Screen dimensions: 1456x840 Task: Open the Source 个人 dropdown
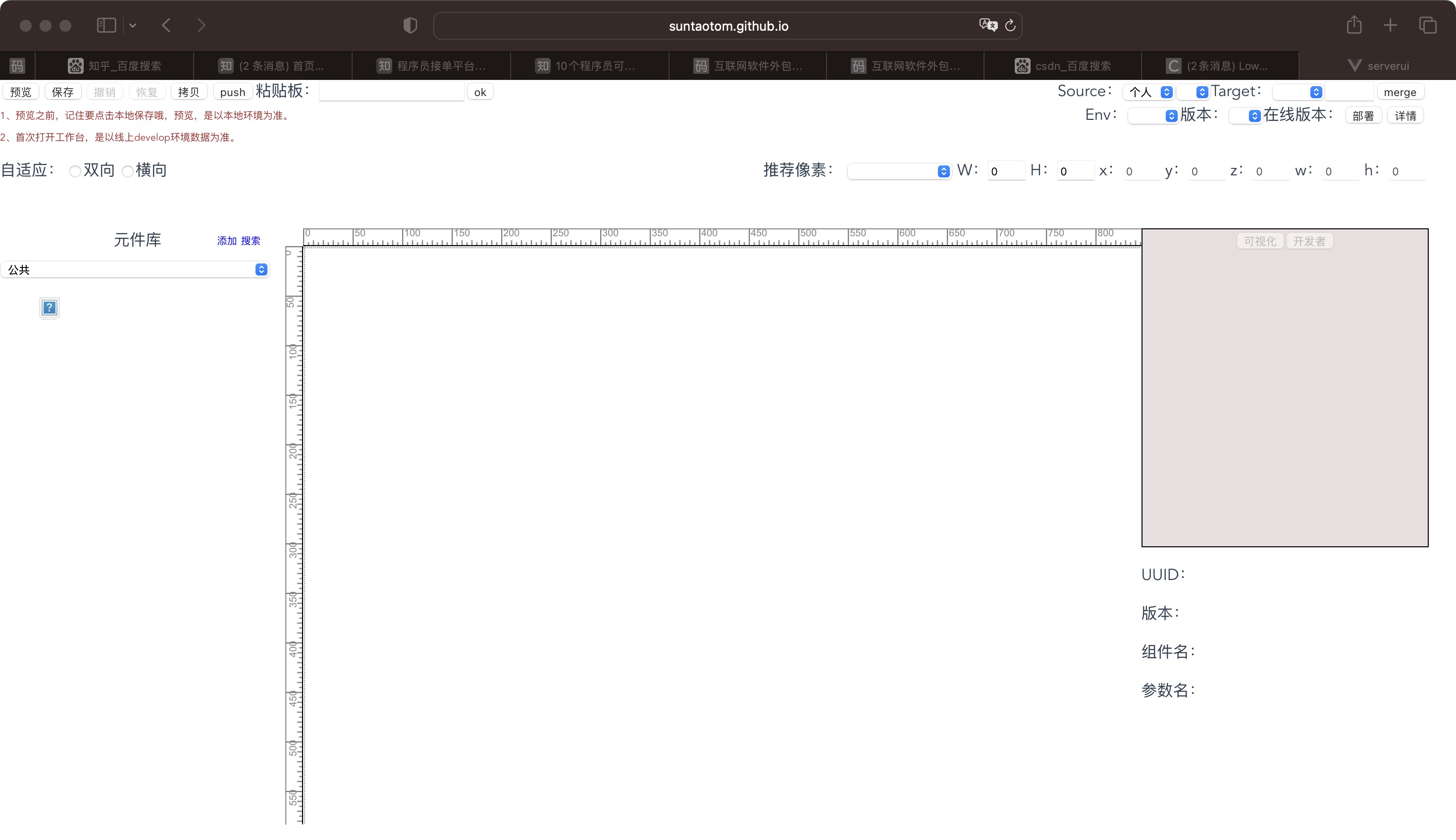click(x=1148, y=92)
